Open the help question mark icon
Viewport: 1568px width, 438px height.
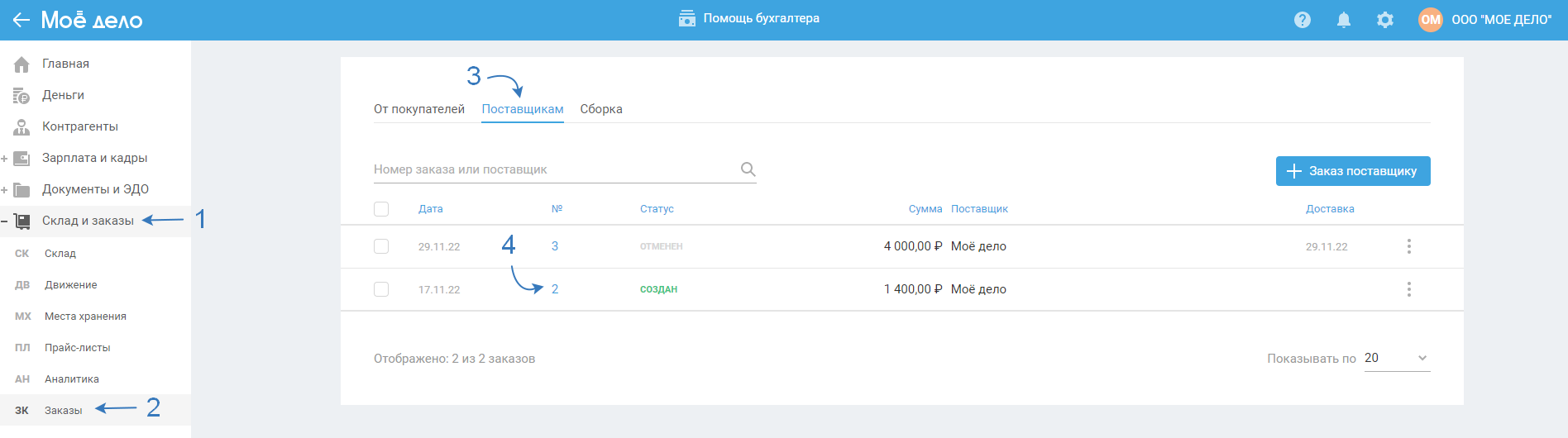click(1303, 20)
